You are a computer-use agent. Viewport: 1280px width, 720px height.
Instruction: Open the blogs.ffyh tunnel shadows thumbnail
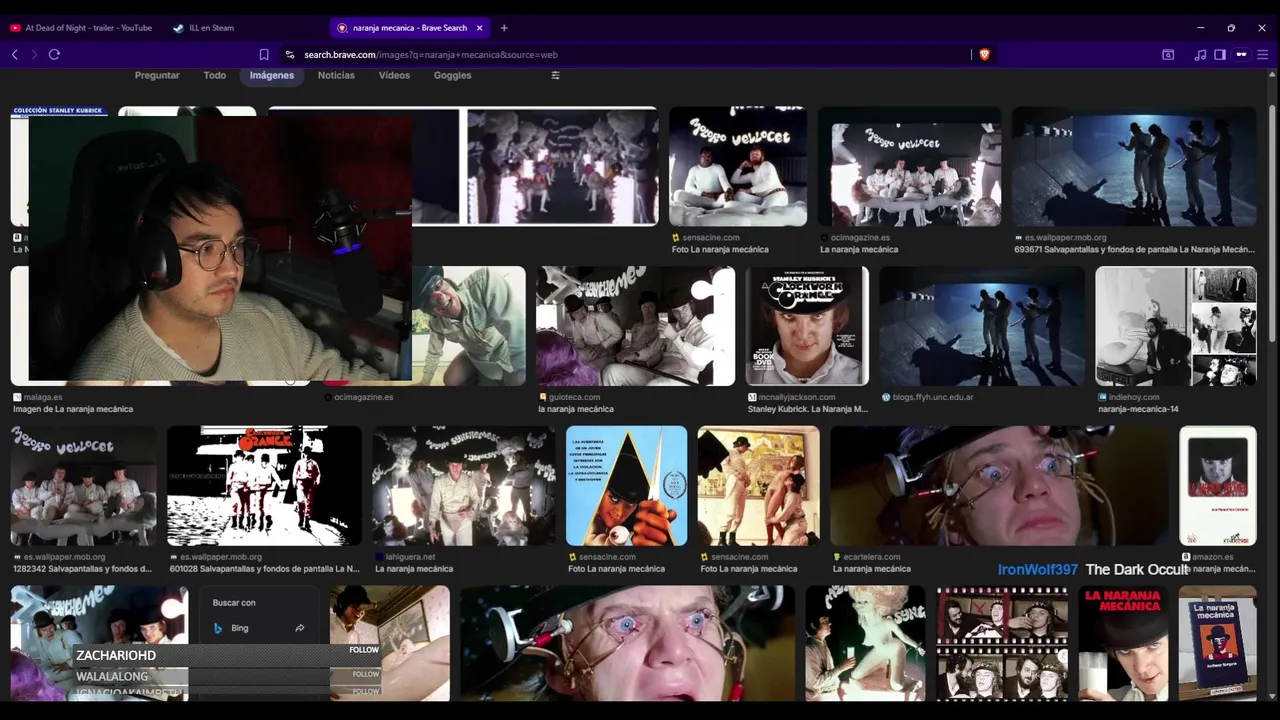coord(982,326)
